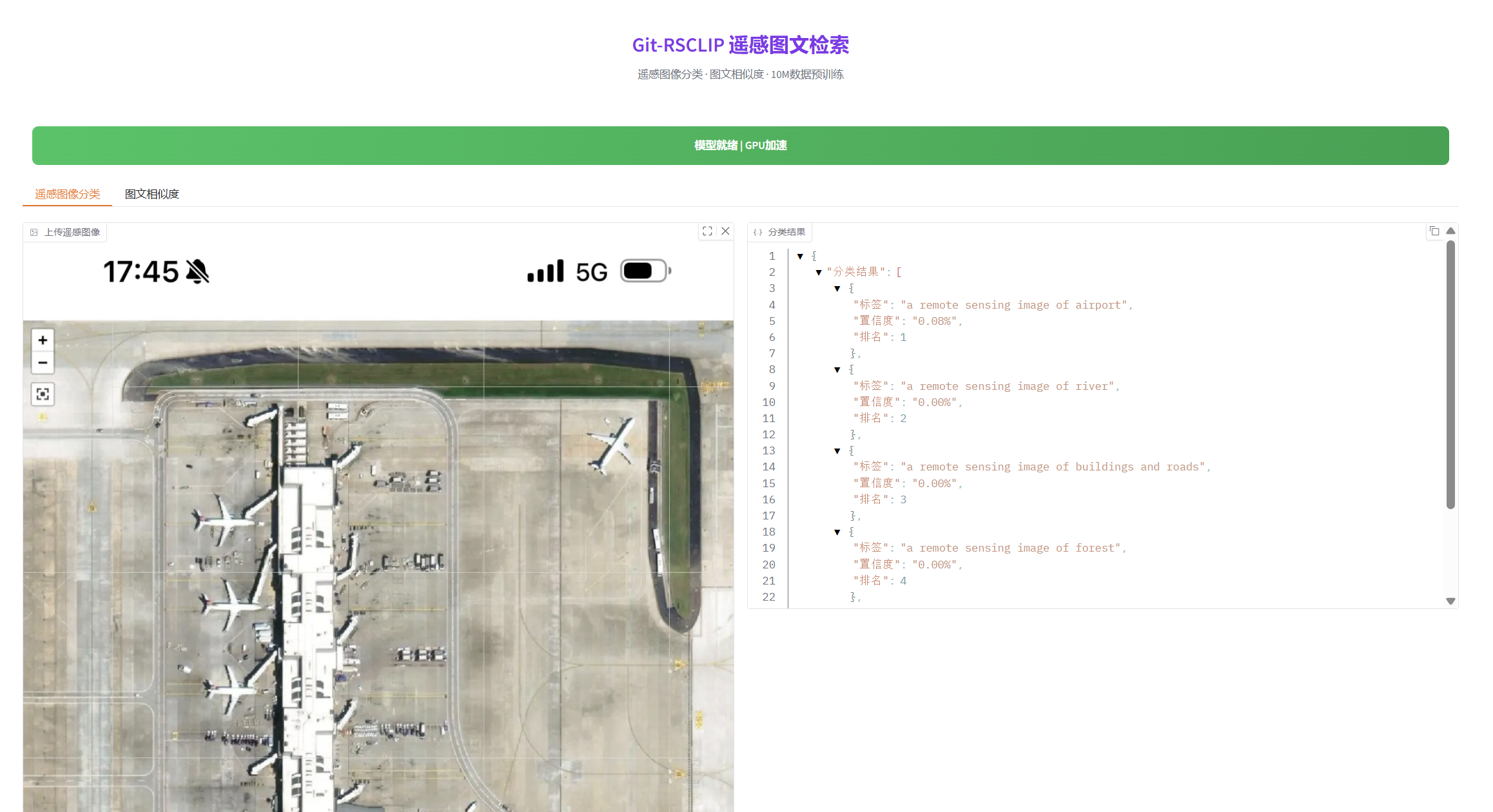Collapse the forest classification entry
Image resolution: width=1493 pixels, height=812 pixels.
pyautogui.click(x=837, y=532)
